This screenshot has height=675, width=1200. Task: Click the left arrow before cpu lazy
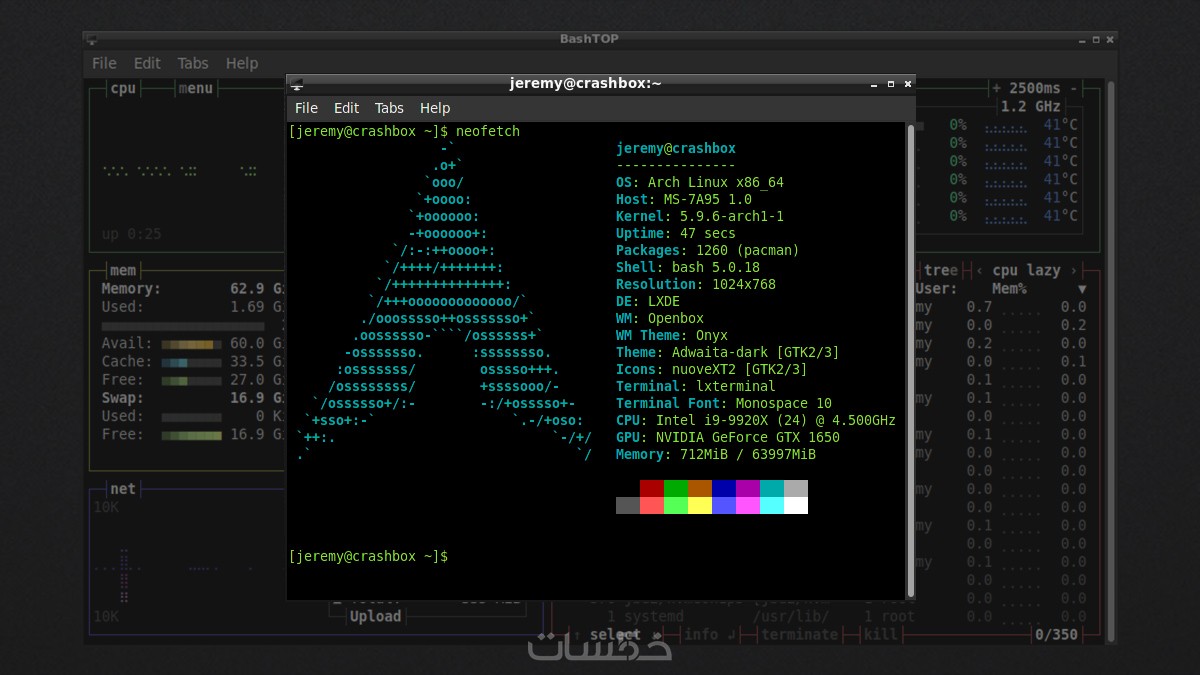(981, 270)
